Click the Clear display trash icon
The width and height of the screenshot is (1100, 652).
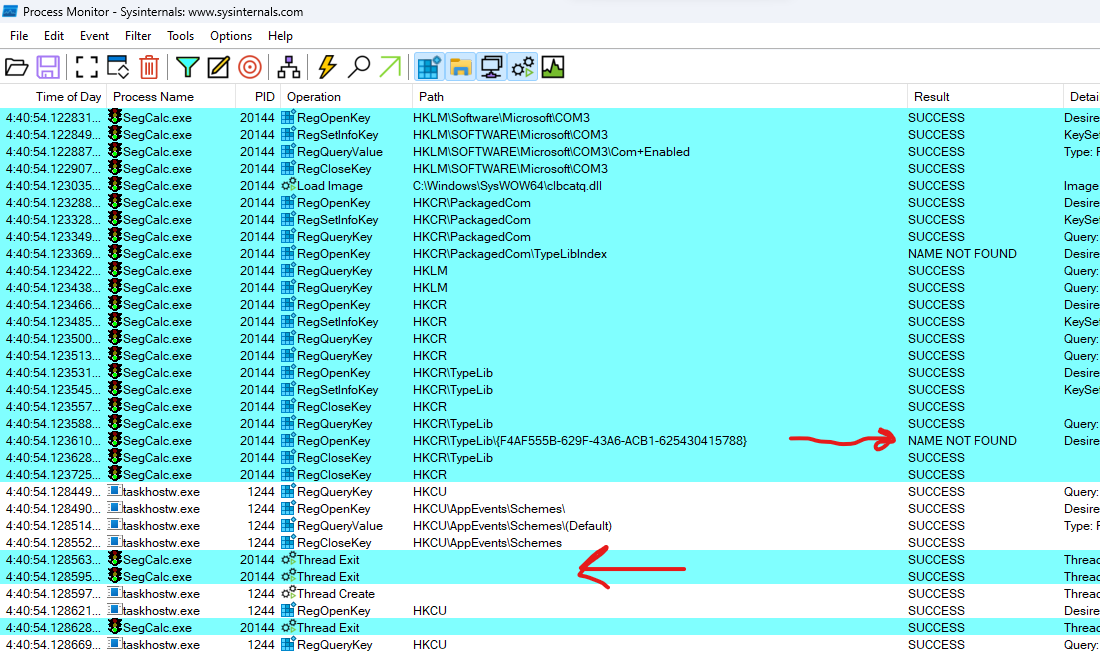pos(149,67)
